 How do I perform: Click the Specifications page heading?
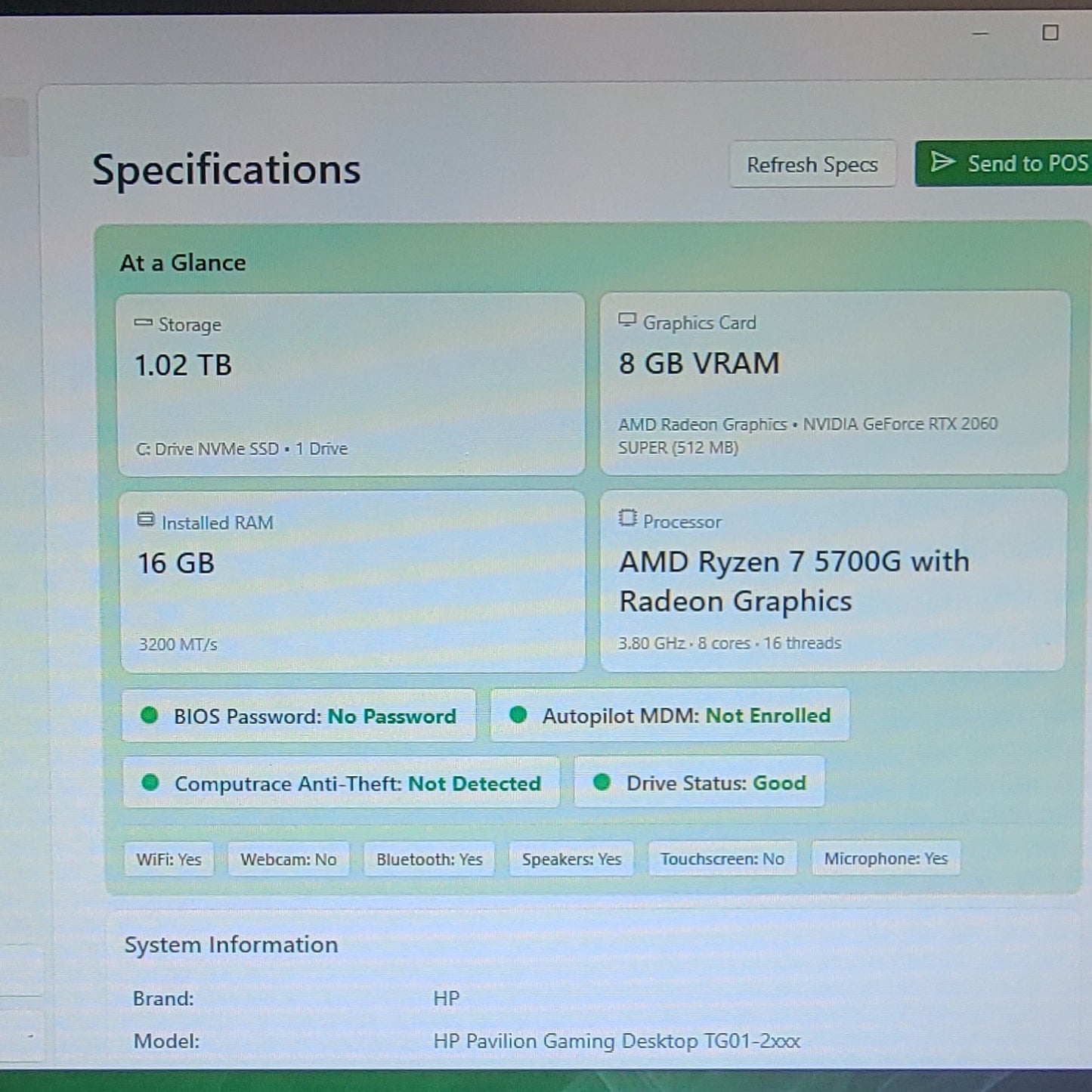click(226, 171)
